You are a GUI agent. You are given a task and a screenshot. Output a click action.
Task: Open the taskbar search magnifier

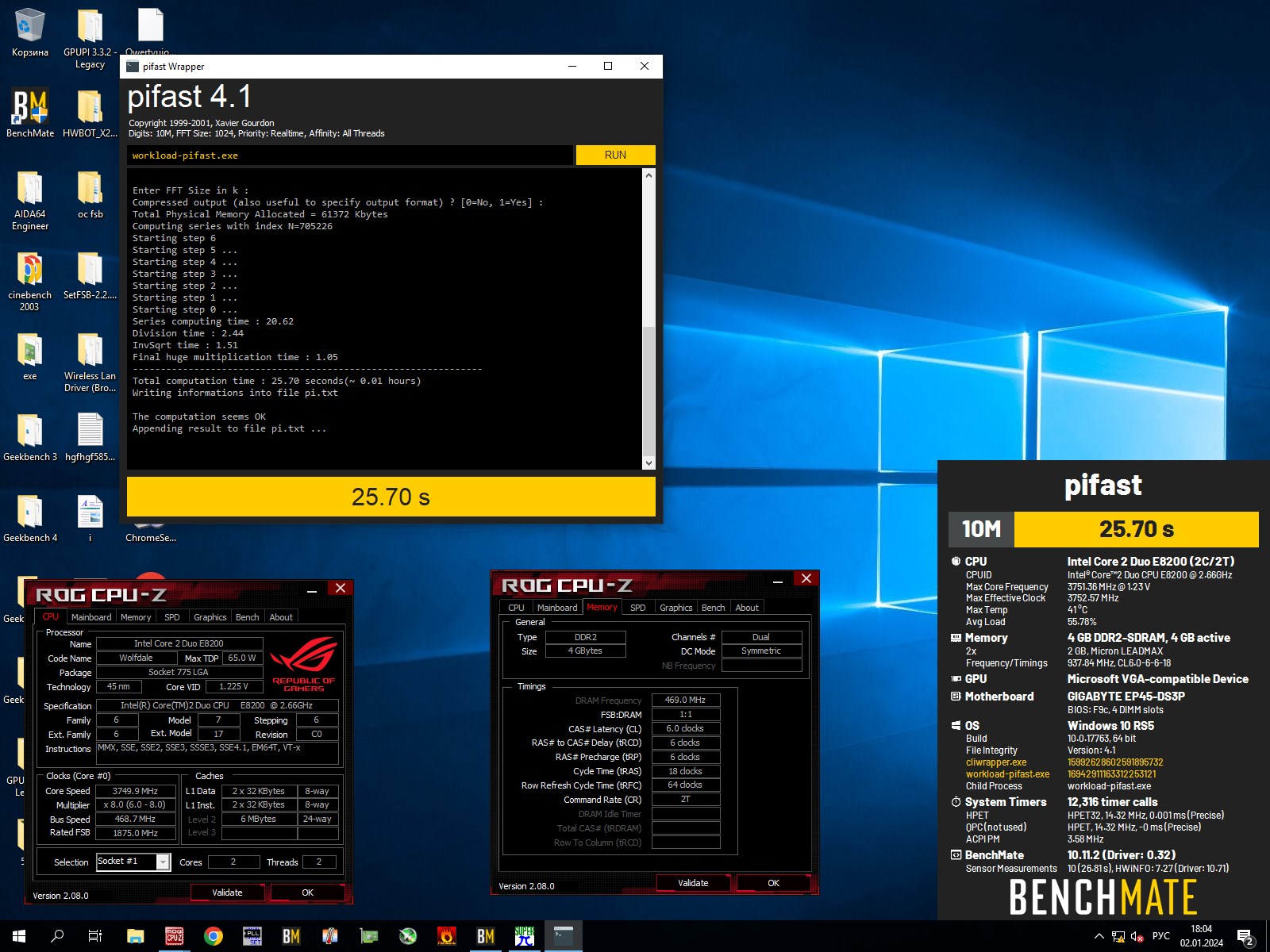pyautogui.click(x=57, y=936)
